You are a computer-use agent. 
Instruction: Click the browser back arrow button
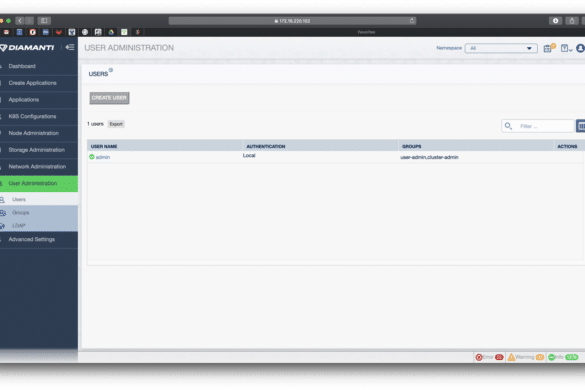(20, 21)
